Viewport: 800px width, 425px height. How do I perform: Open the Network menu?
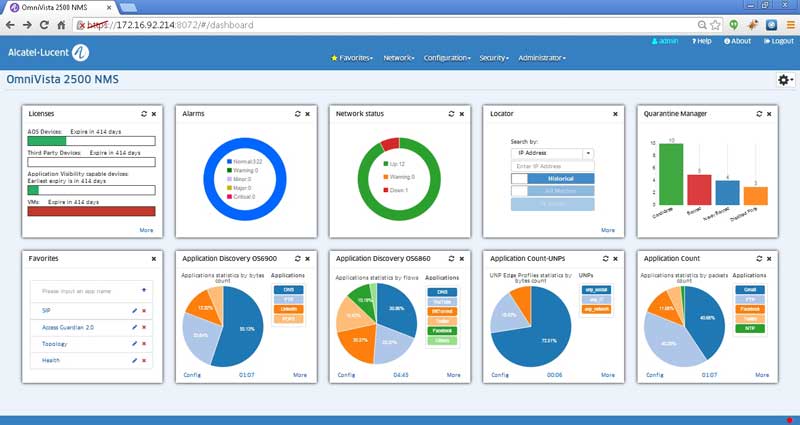pyautogui.click(x=398, y=58)
